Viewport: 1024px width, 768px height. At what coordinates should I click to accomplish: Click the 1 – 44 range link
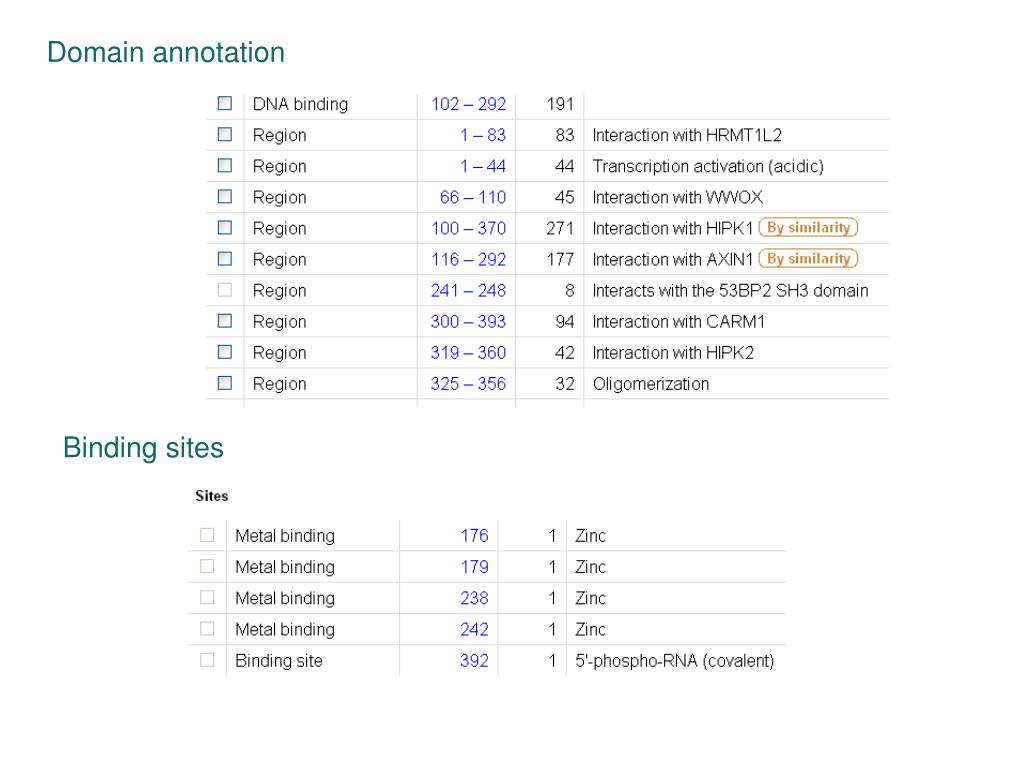pos(483,166)
